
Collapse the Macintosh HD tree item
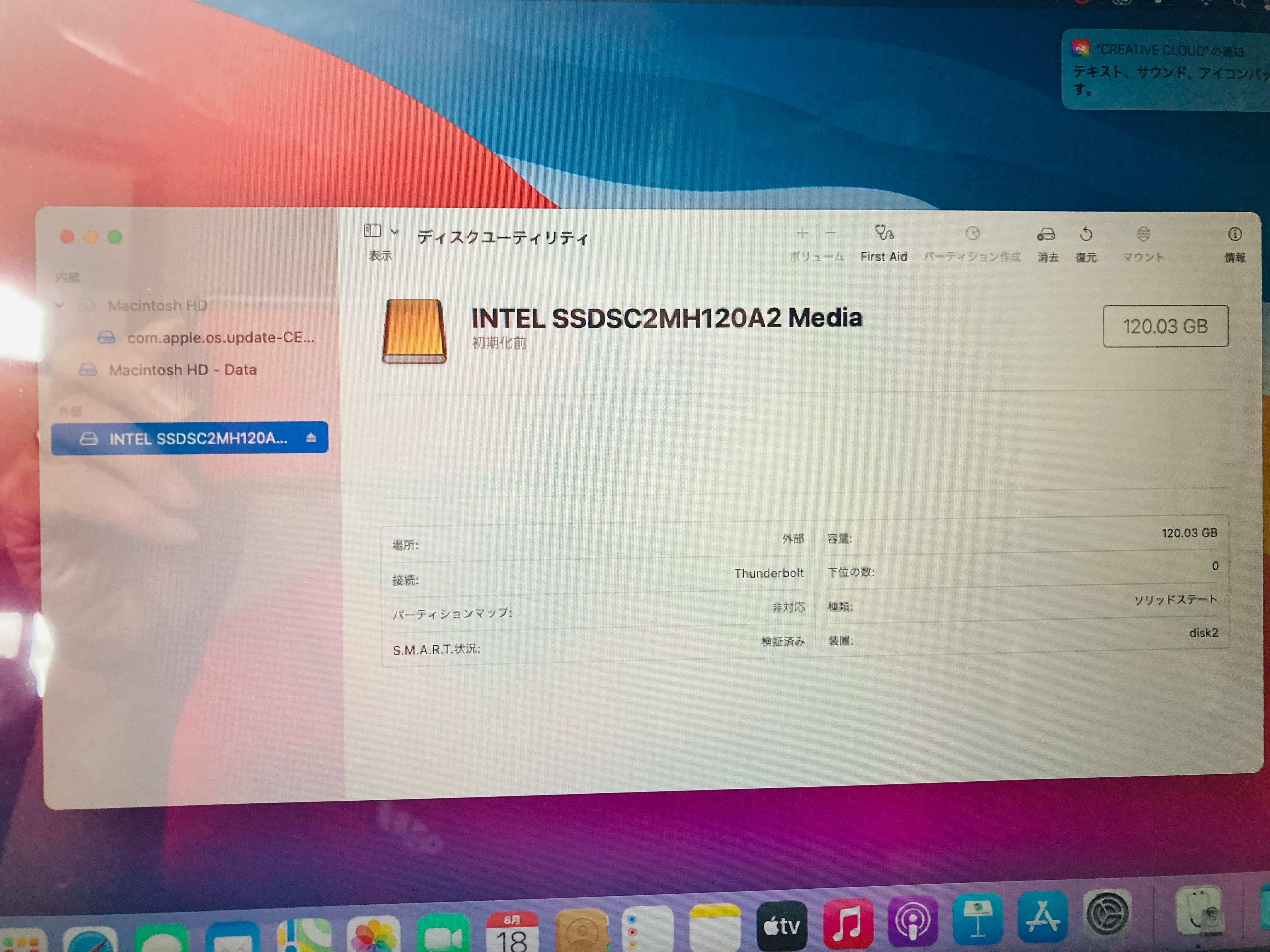pos(59,305)
